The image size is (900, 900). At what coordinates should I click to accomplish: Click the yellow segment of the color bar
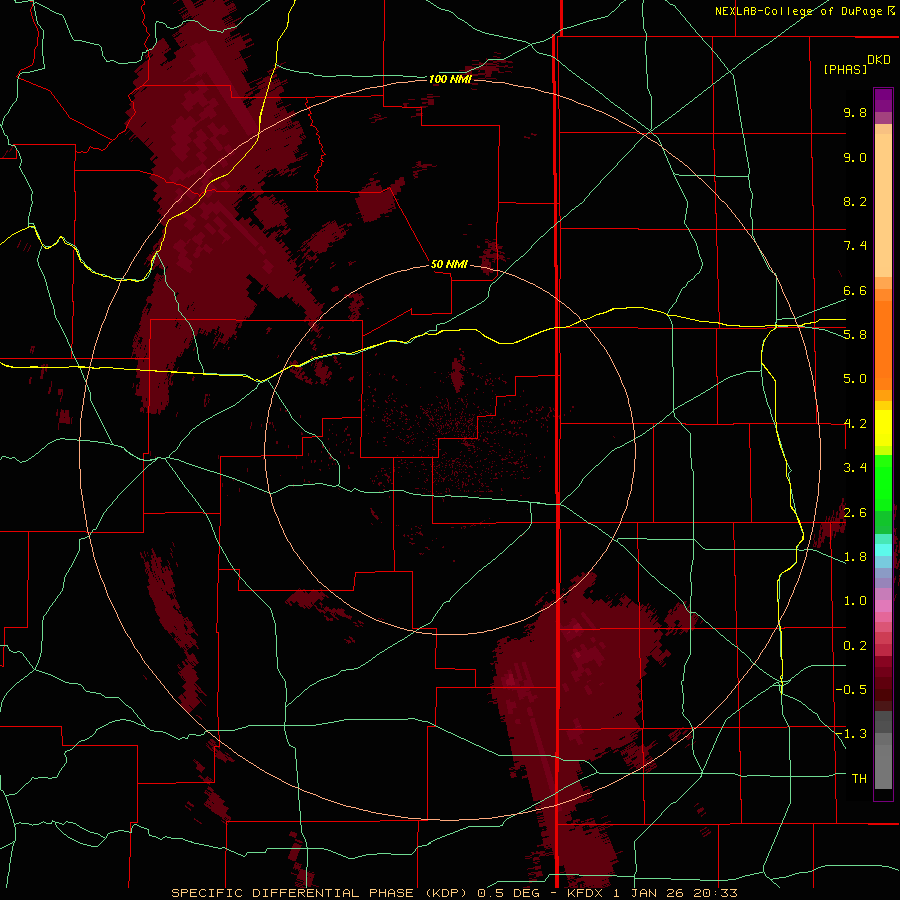click(883, 428)
